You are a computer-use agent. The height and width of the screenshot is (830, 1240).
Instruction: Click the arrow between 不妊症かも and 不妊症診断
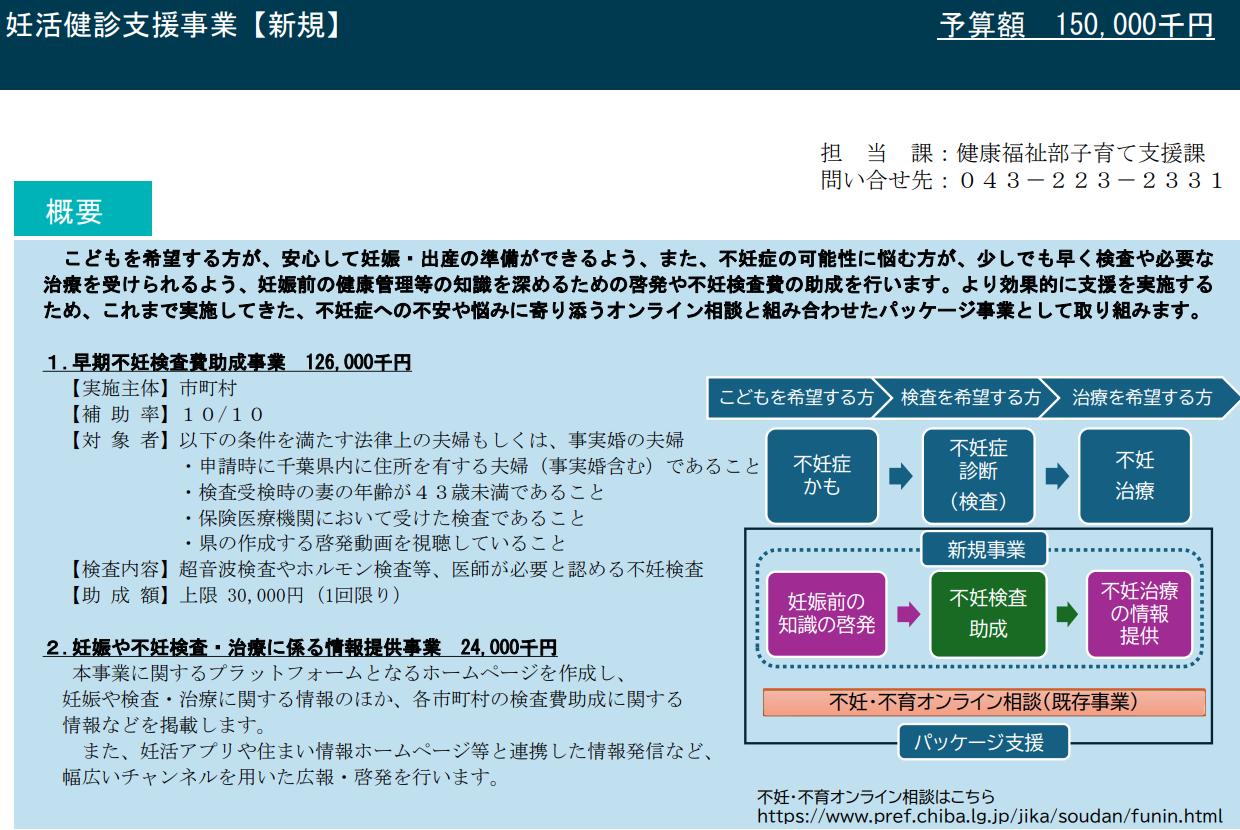coord(900,476)
